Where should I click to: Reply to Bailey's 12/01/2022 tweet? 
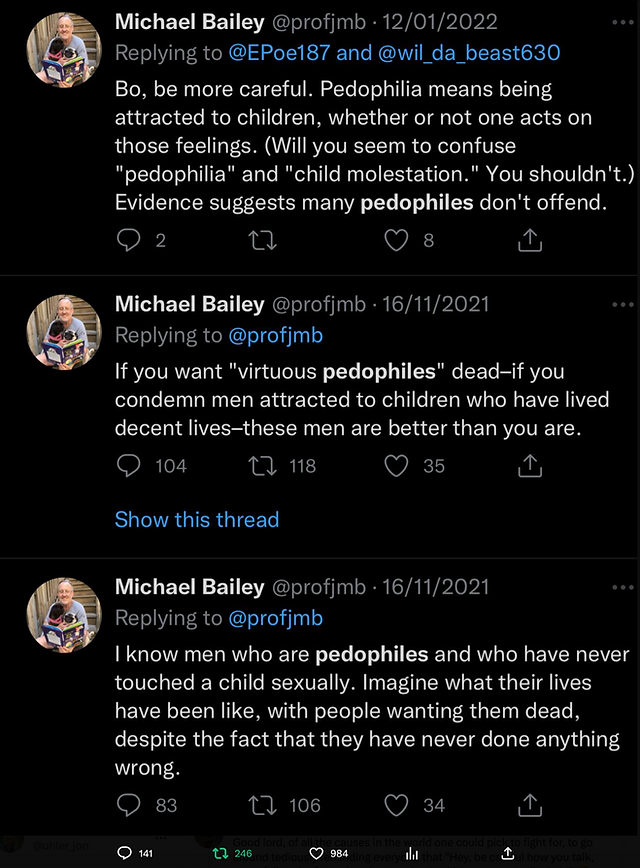pos(129,240)
